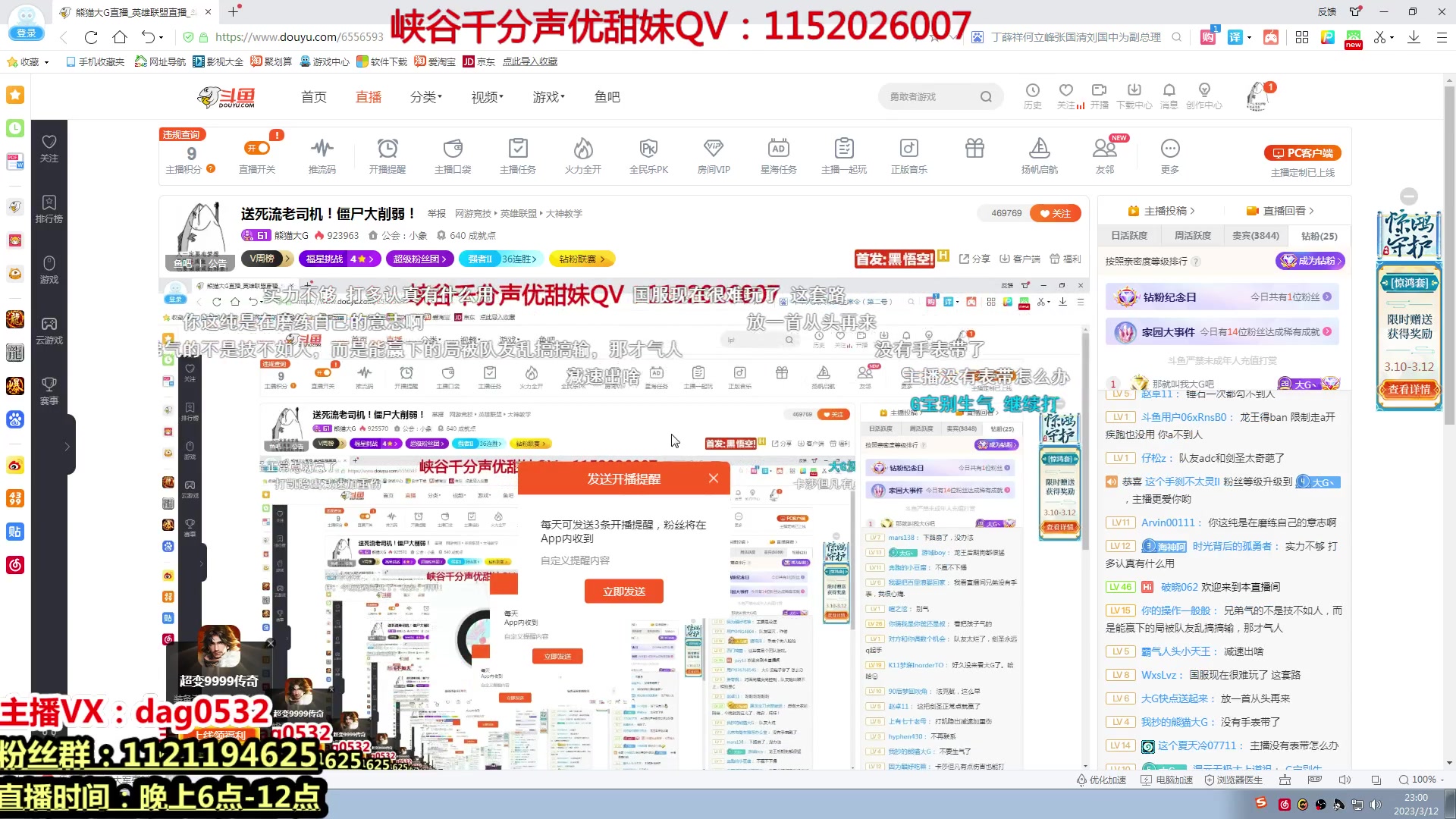Open 主播口袋 streamer pocket icon
The height and width of the screenshot is (819, 1456).
(453, 156)
